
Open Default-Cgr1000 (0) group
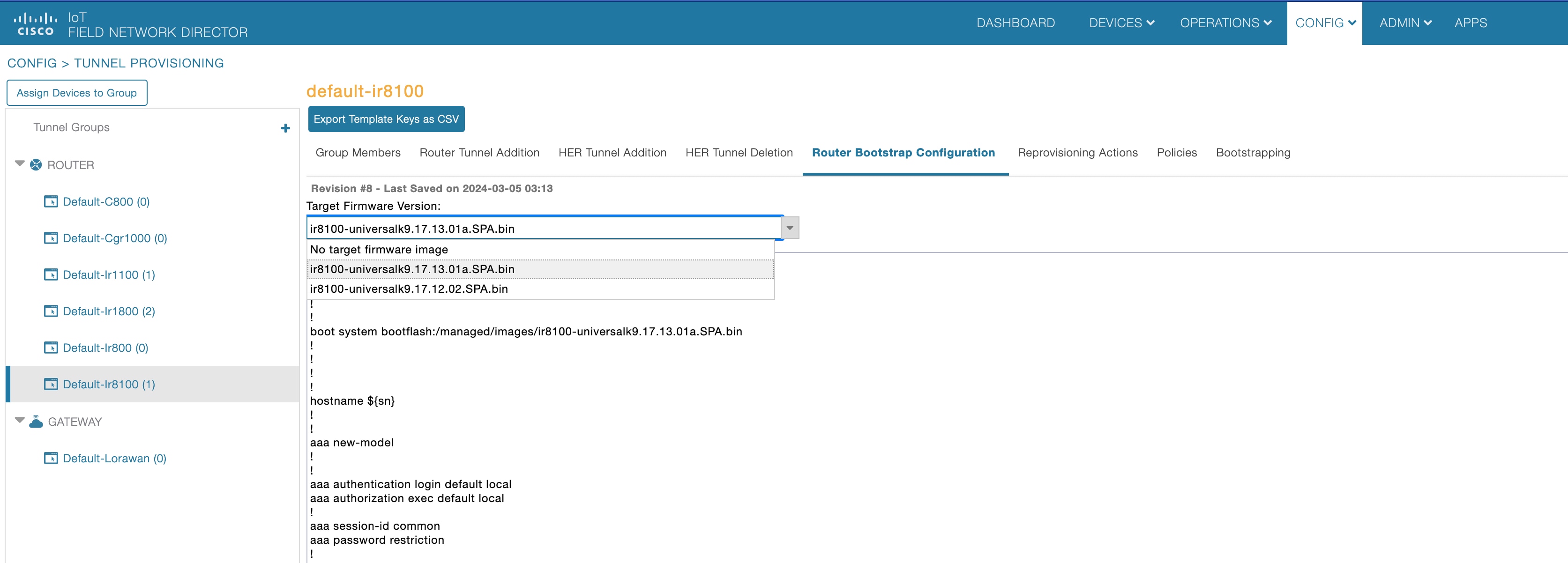click(115, 238)
